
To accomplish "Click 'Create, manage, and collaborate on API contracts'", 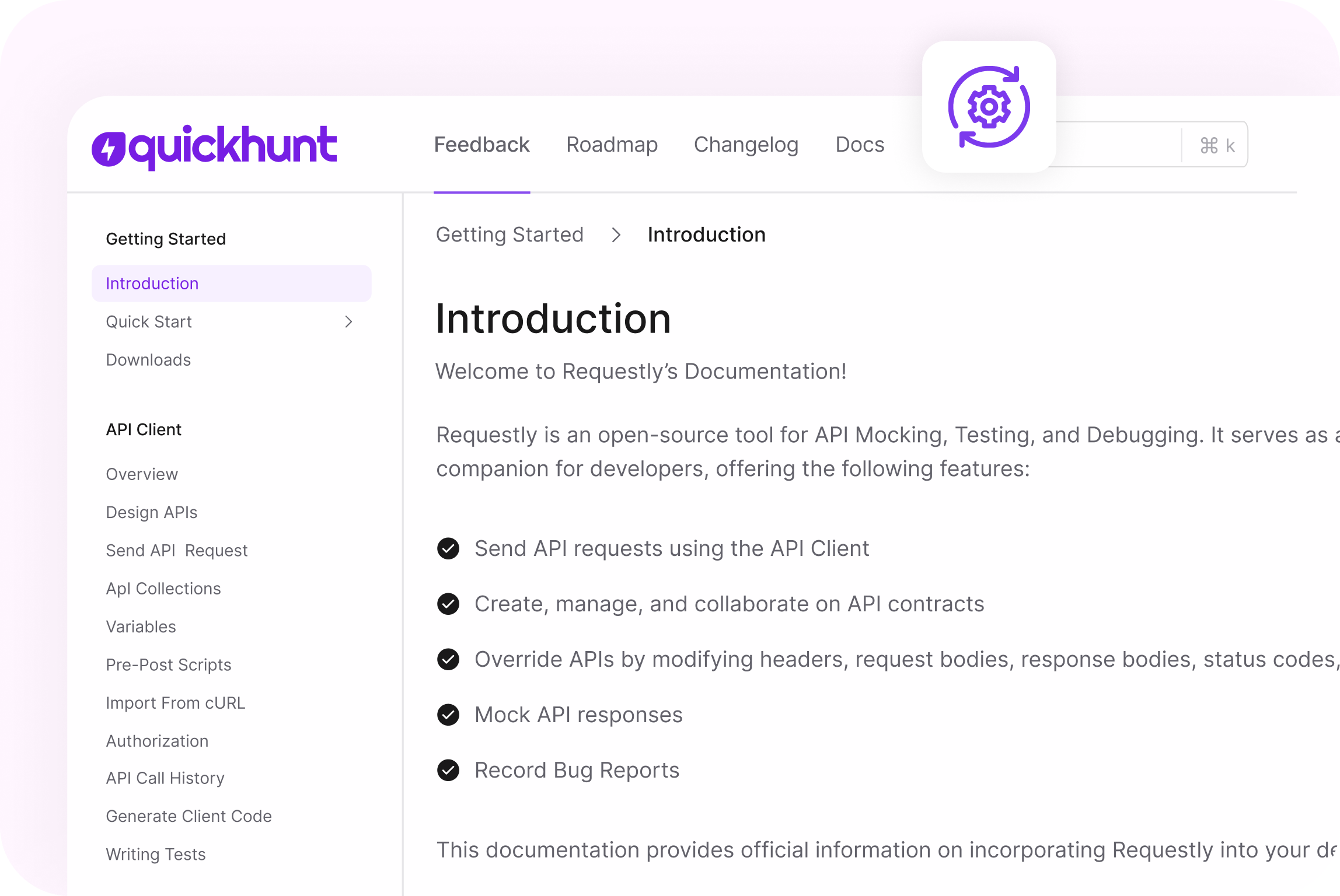I will [x=729, y=604].
